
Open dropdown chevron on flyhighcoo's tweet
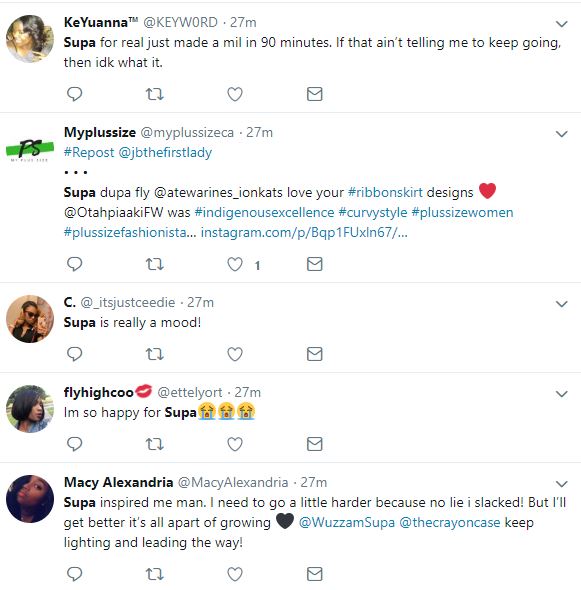click(561, 394)
